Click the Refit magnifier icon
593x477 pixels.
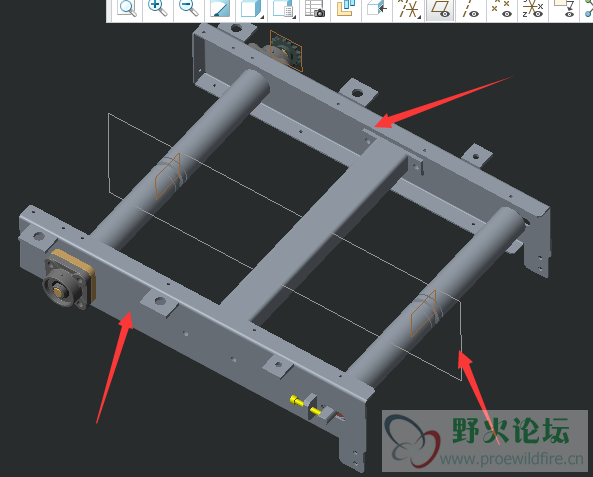tap(127, 8)
